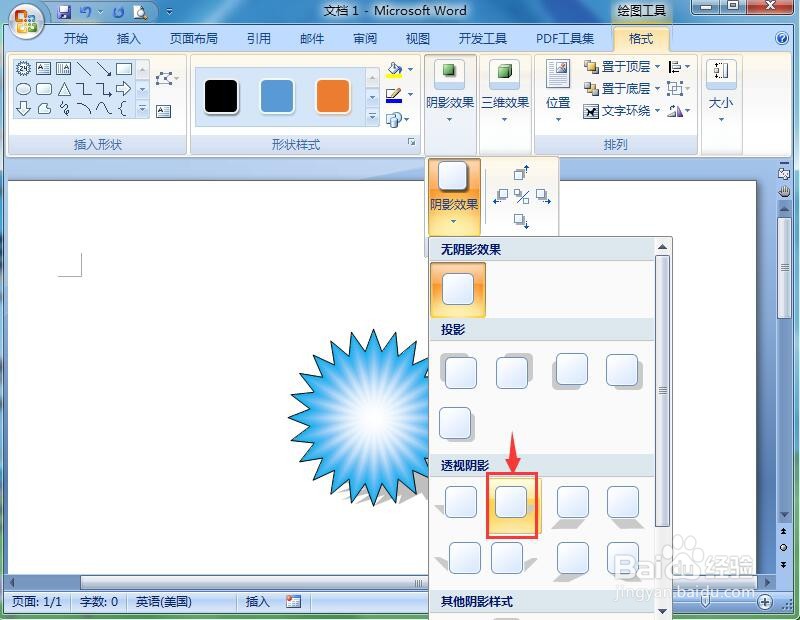Viewport: 800px width, 620px height.
Task: Select the vertical text box tool
Action: (x=63, y=68)
